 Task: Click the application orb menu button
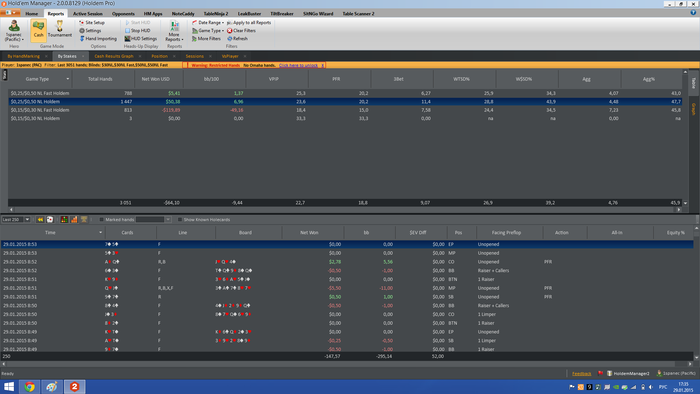click(x=10, y=13)
